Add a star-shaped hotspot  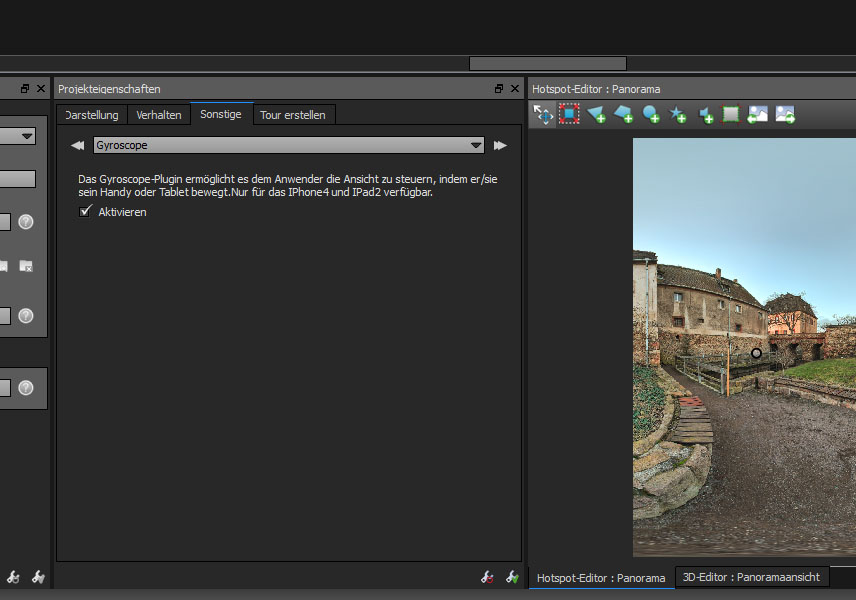click(x=678, y=114)
